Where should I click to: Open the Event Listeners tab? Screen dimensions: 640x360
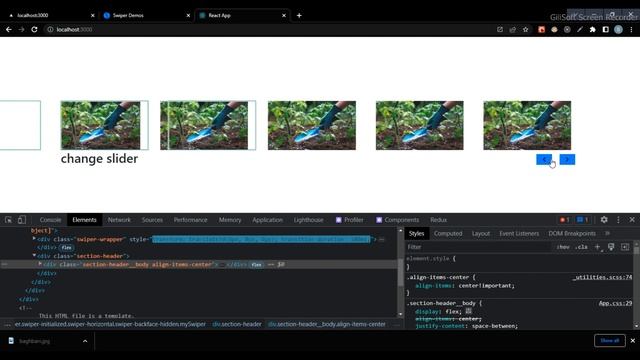coord(519,233)
